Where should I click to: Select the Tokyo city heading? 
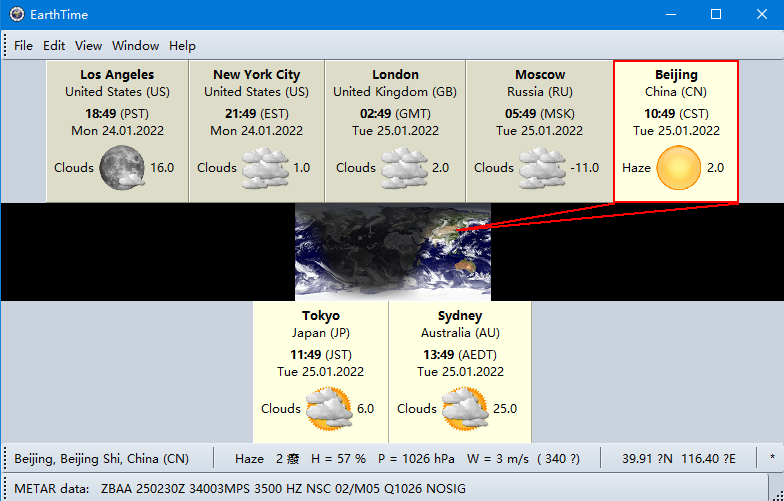point(320,316)
